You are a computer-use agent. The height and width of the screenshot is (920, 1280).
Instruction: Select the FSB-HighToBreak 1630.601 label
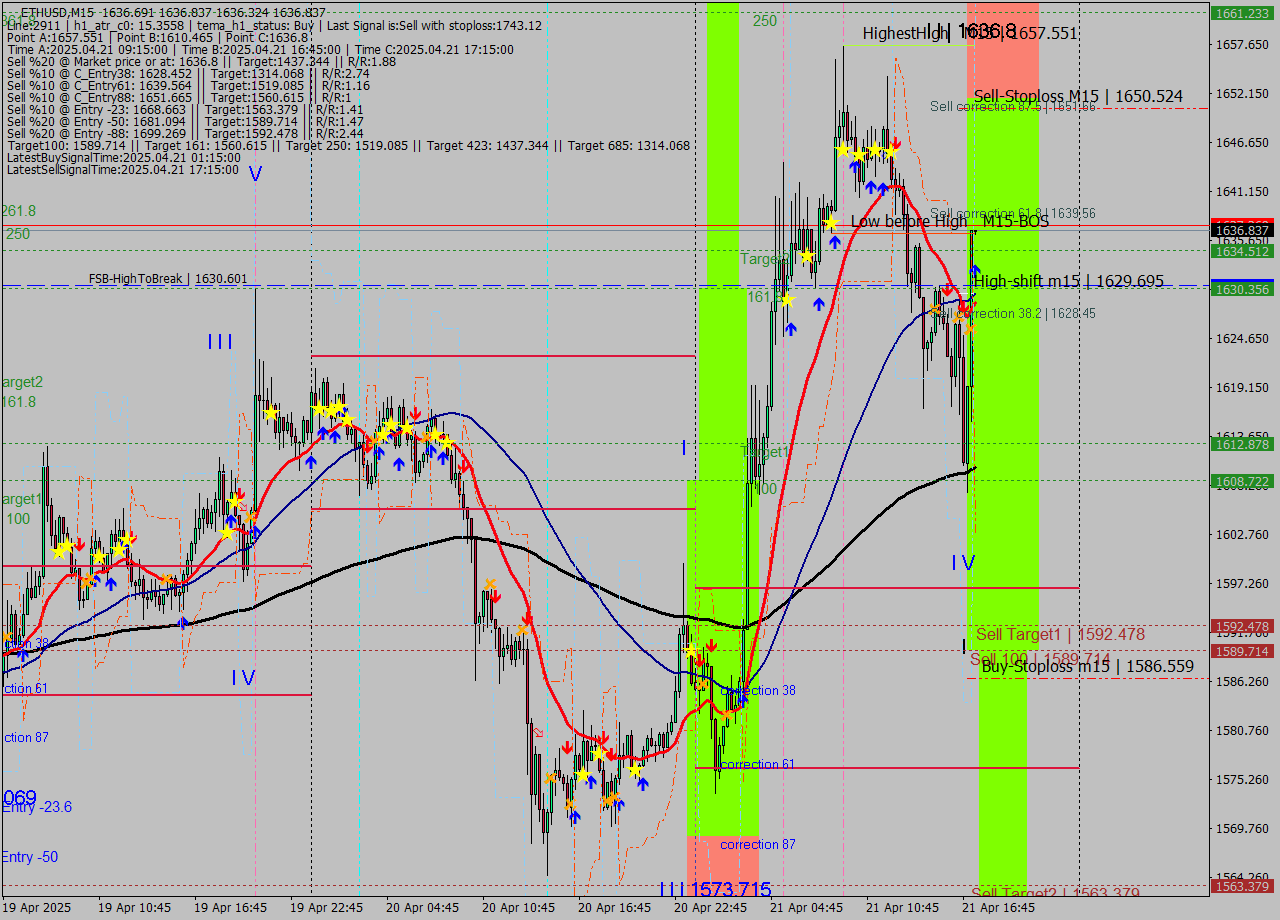click(167, 278)
